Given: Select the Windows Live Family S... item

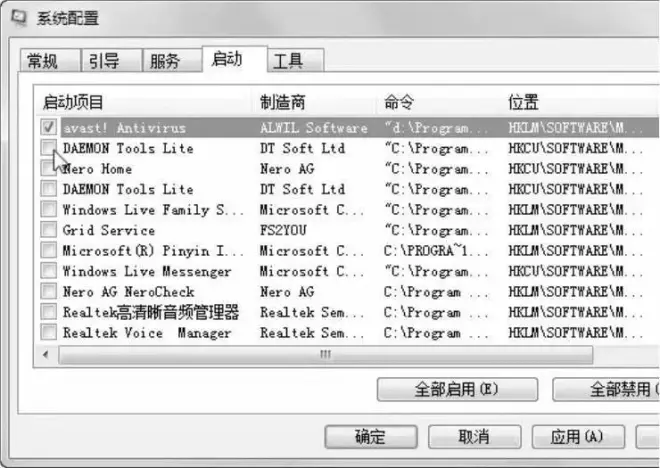Looking at the screenshot, I should pyautogui.click(x=153, y=210).
